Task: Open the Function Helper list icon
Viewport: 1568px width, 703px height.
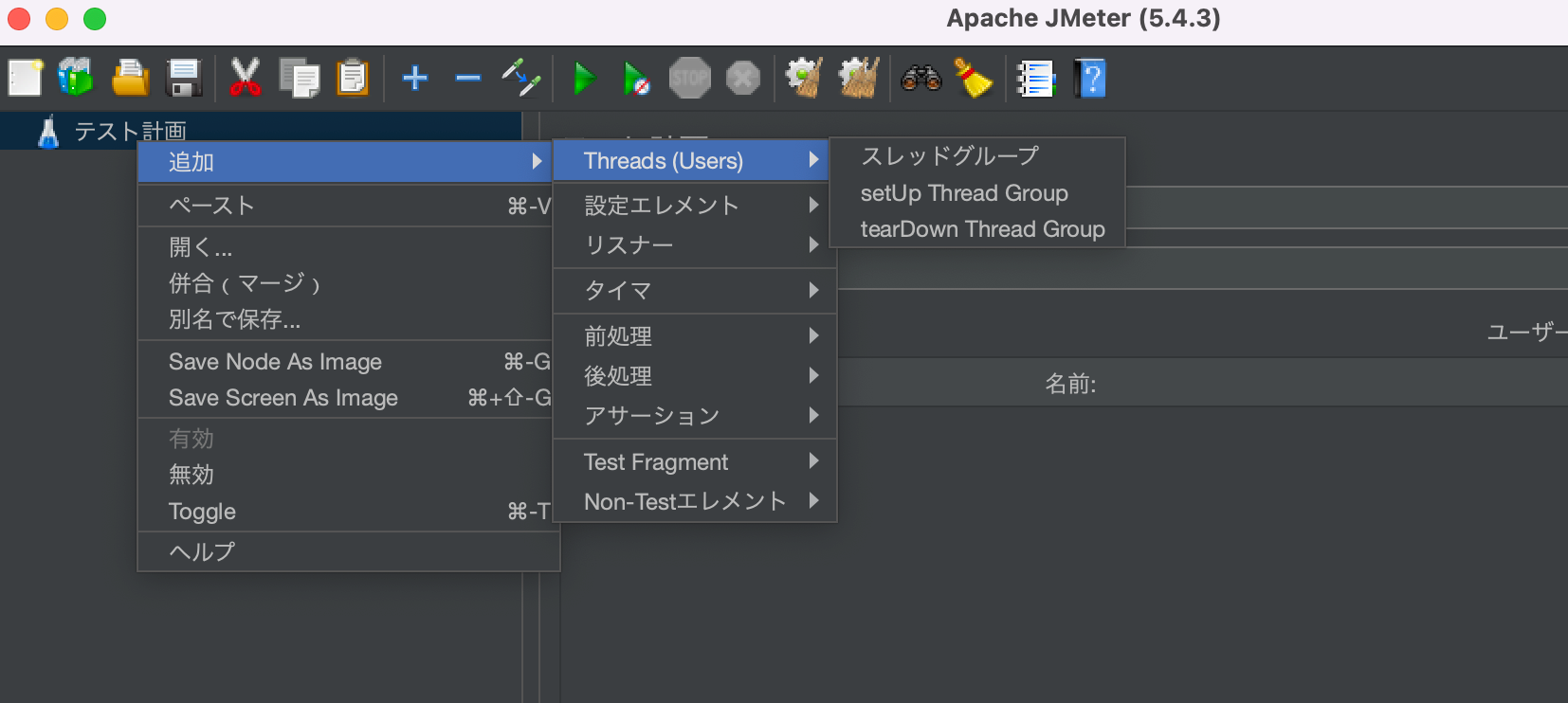Action: [x=1035, y=78]
